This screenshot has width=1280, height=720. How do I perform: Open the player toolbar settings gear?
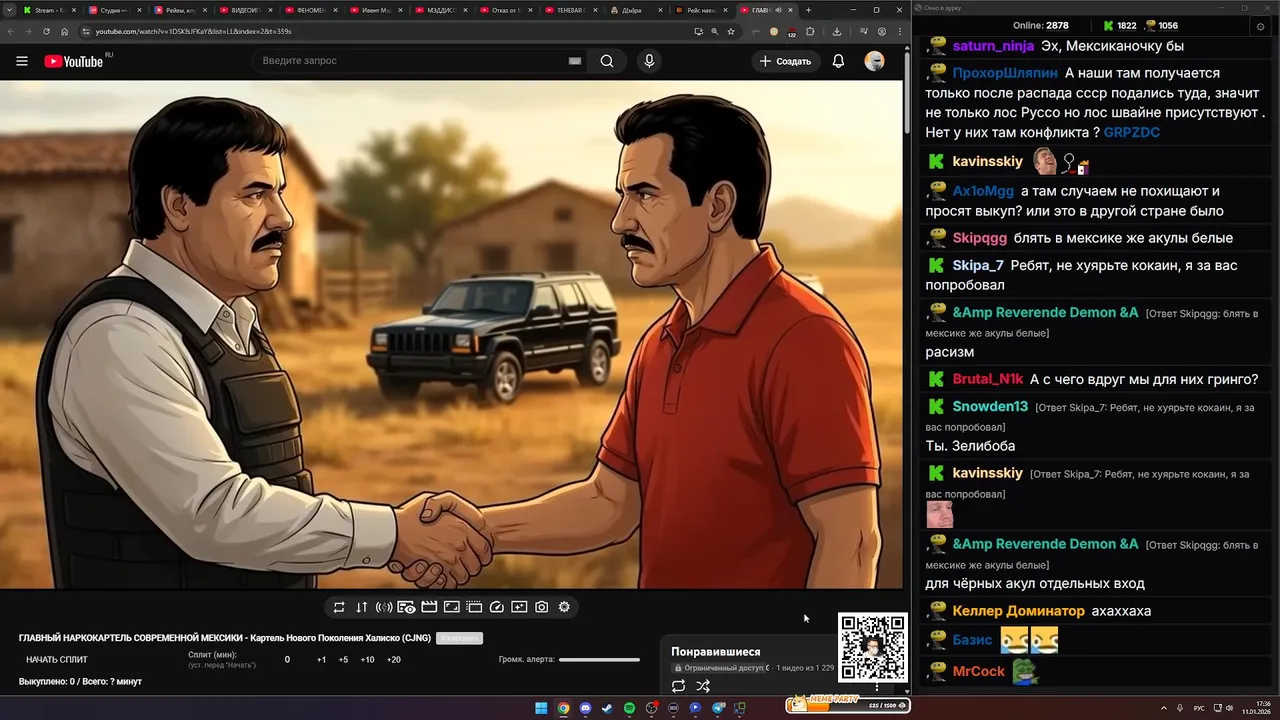(564, 607)
